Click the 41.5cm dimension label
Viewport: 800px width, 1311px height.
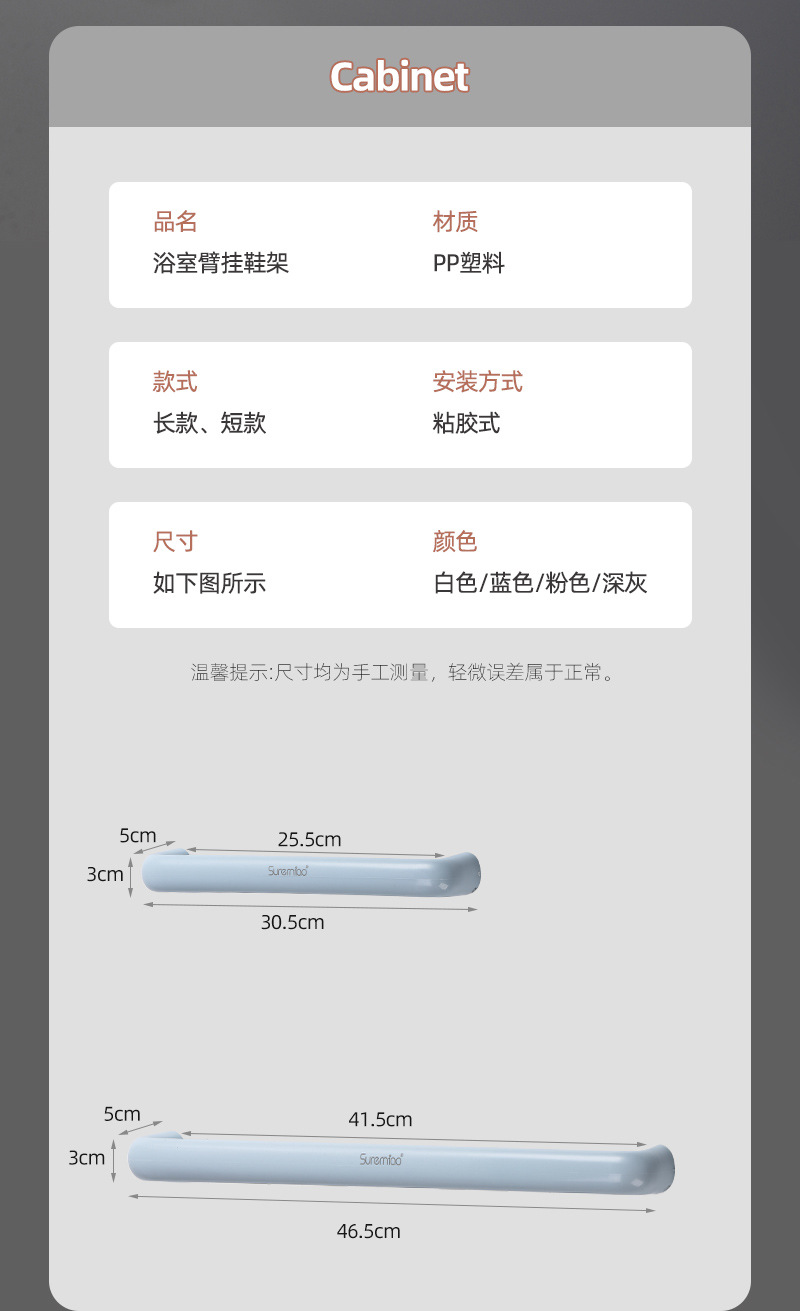pyautogui.click(x=380, y=1119)
